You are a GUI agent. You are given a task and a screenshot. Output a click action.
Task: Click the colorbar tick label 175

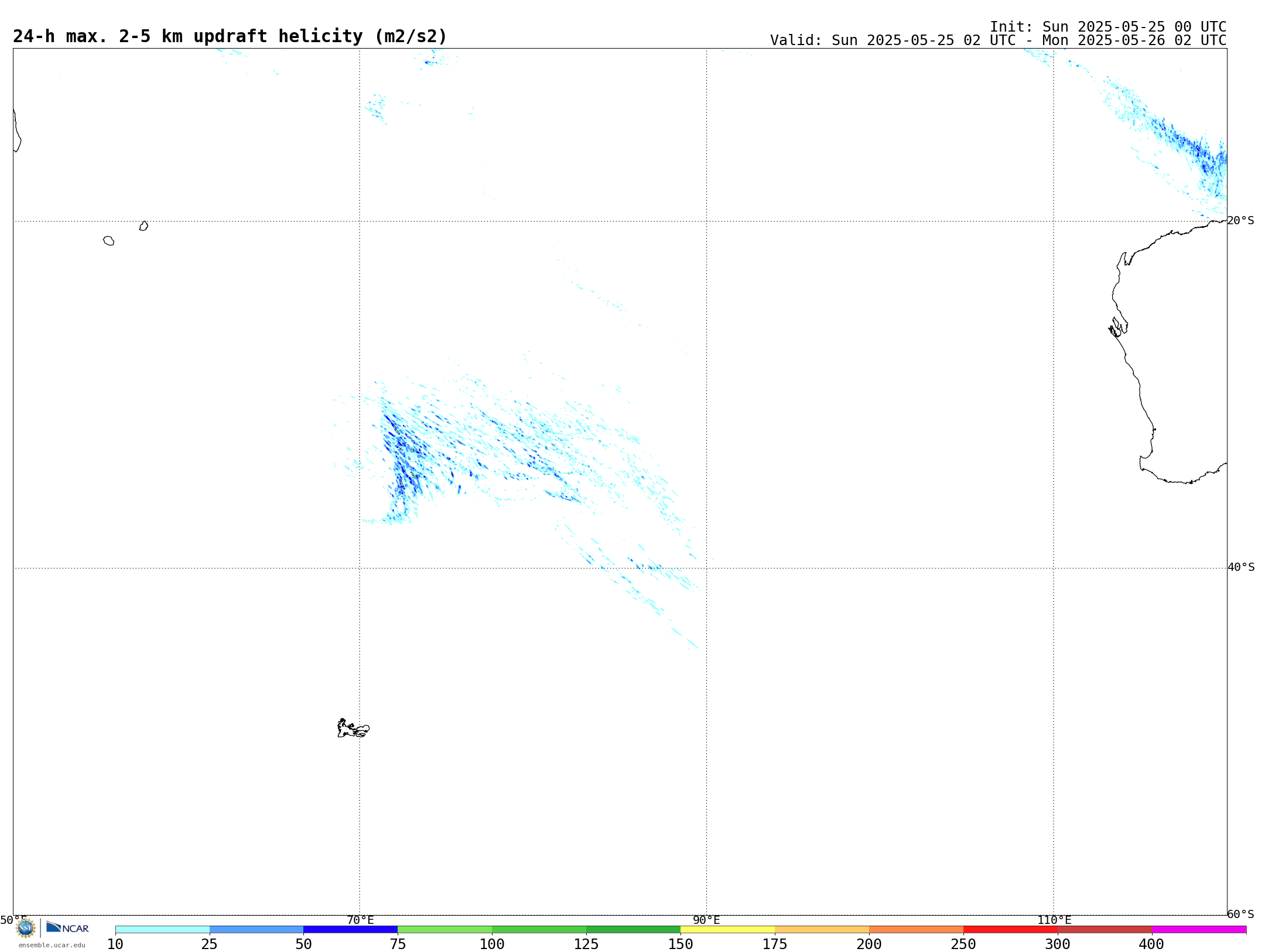pyautogui.click(x=775, y=944)
